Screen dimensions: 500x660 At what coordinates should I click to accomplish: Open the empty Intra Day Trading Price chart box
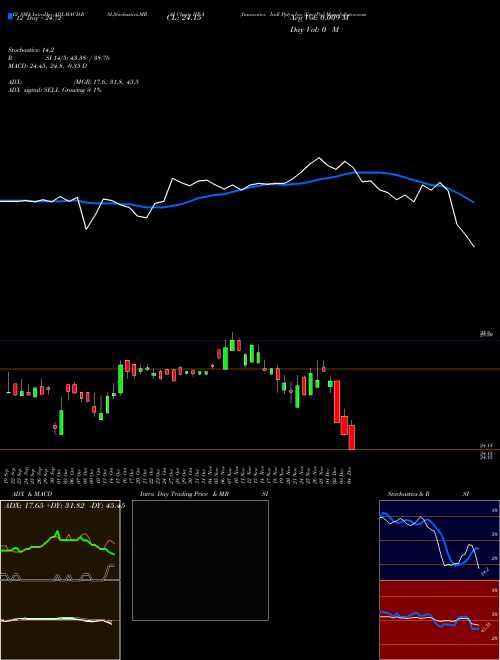[x=200, y=560]
